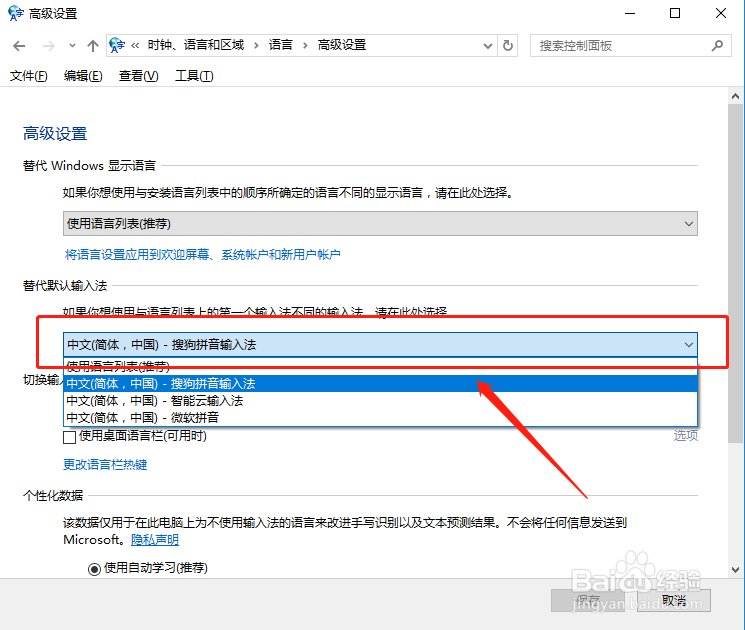Image resolution: width=745 pixels, height=630 pixels.
Task: Click the search magnifier icon
Action: click(717, 46)
